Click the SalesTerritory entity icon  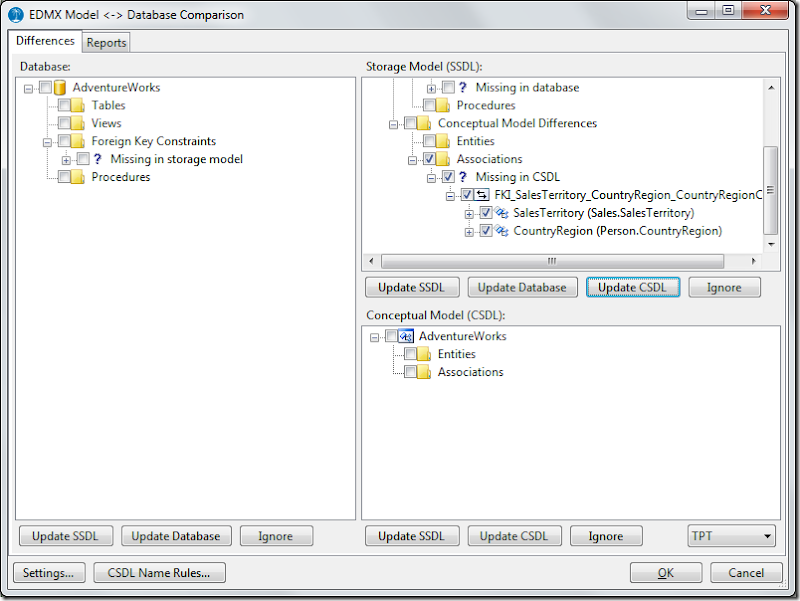[502, 213]
